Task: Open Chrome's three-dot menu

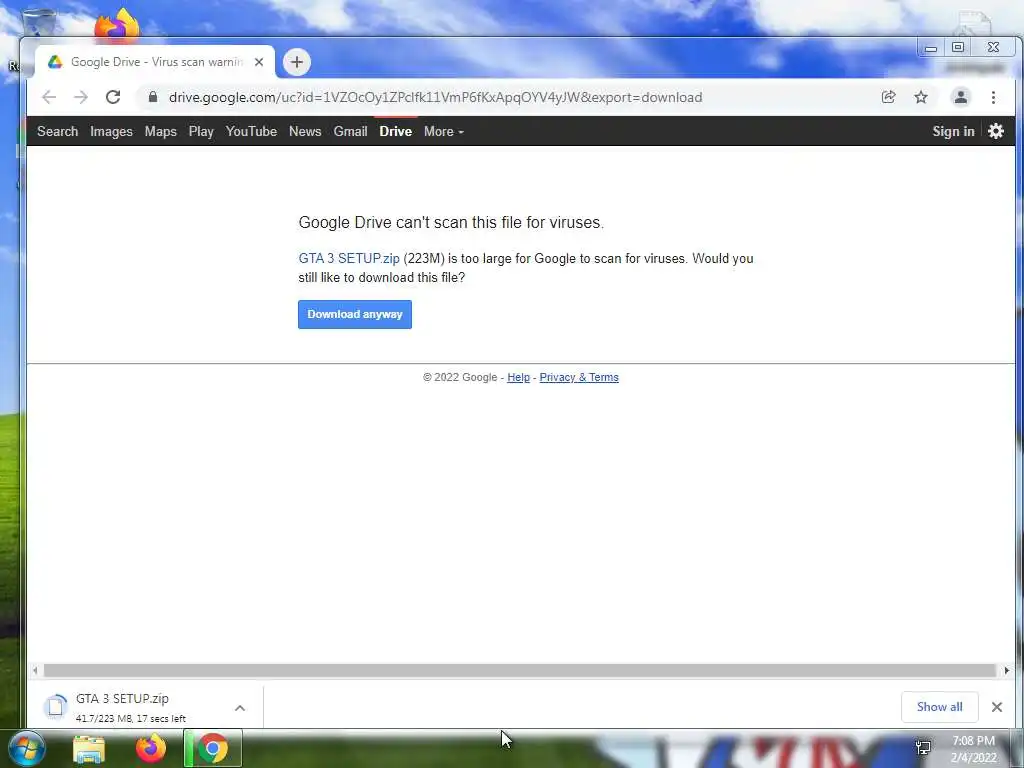Action: click(993, 97)
